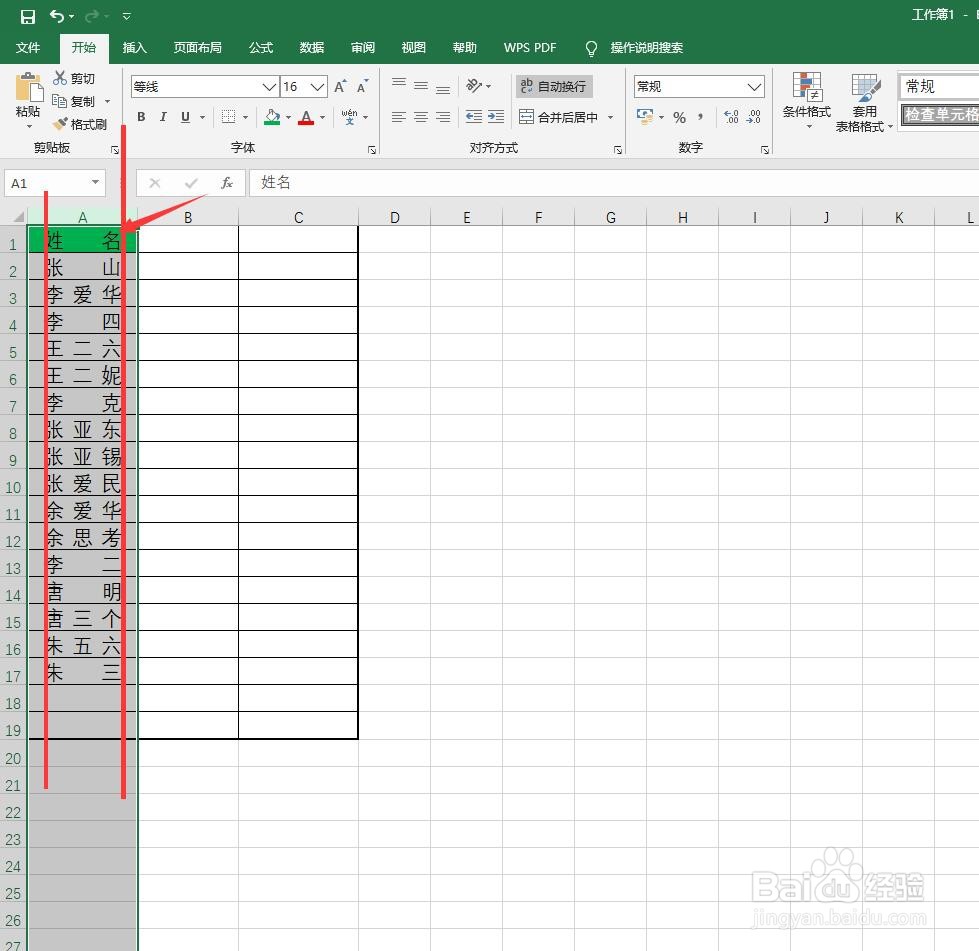The width and height of the screenshot is (979, 951).
Task: Expand 字体 dialog launcher
Action: 371,150
